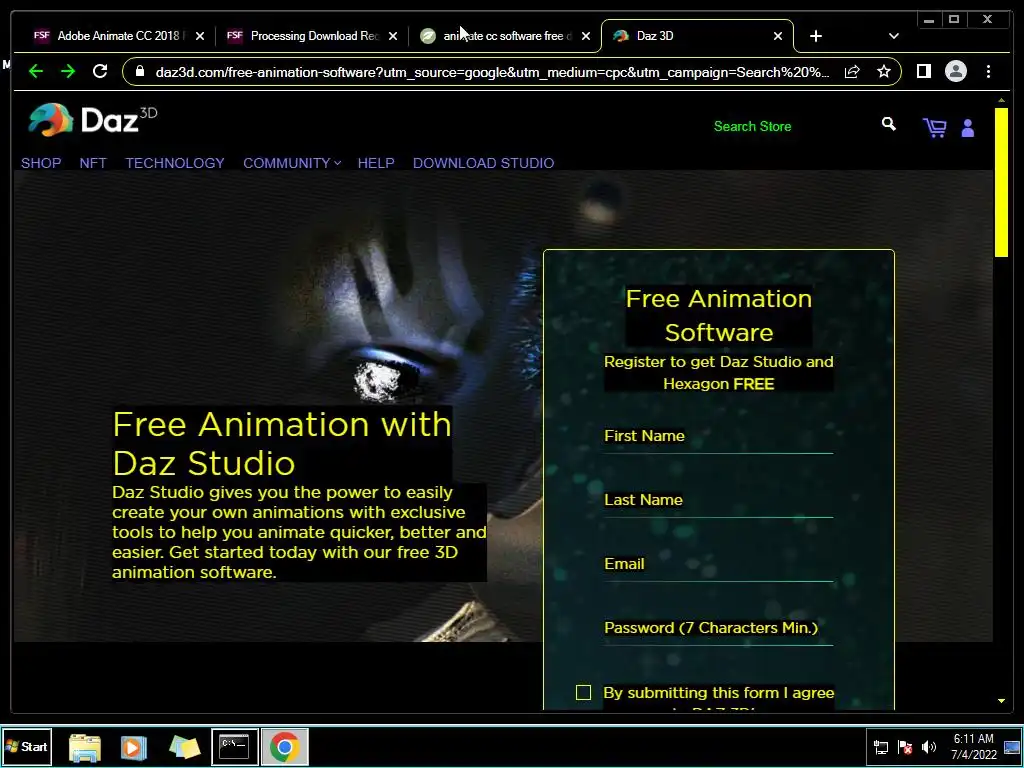Expand the COMMUNITY dropdown
The height and width of the screenshot is (768, 1024).
(292, 163)
